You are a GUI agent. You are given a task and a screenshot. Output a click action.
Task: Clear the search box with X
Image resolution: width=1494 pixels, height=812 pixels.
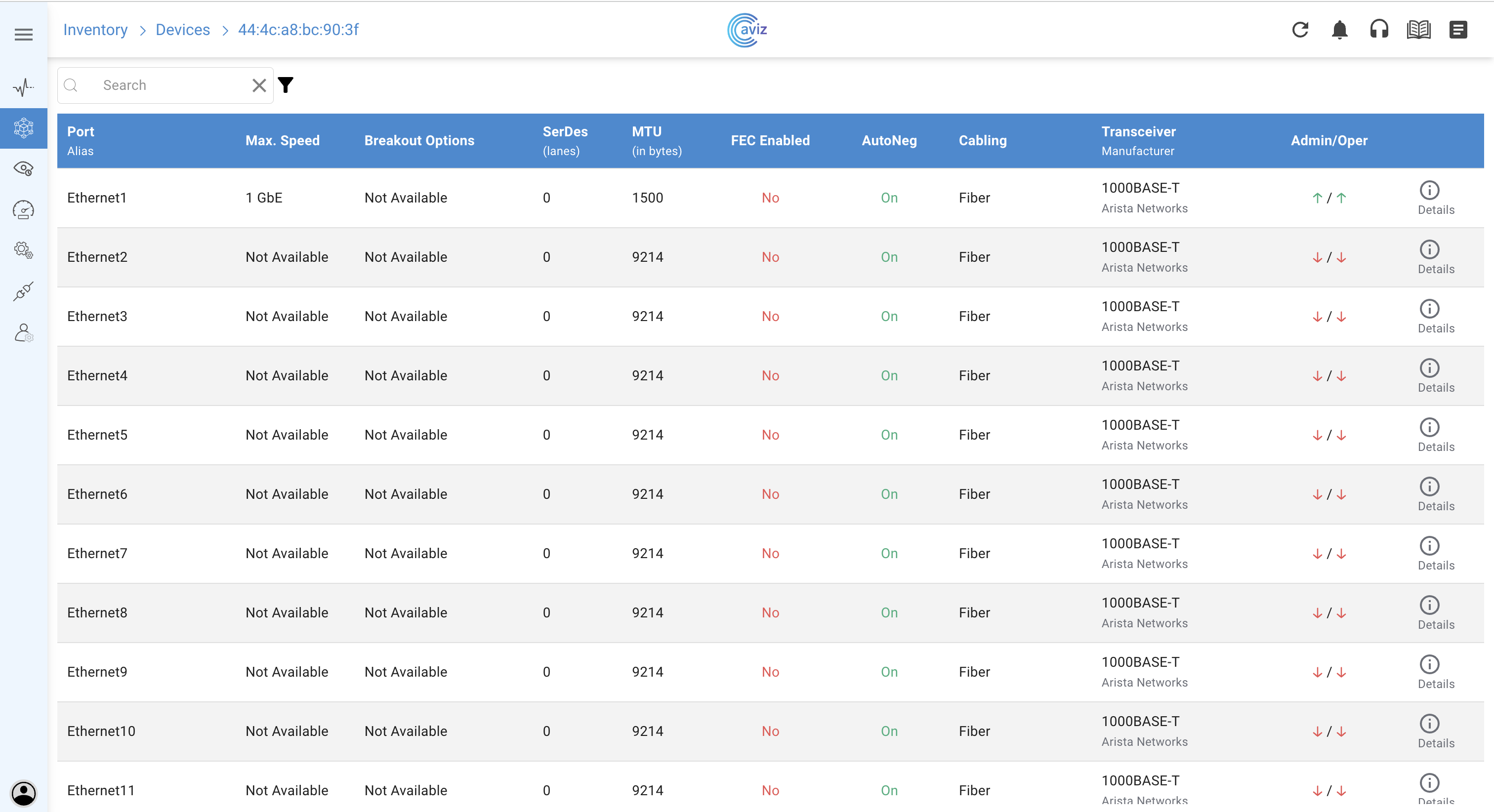pyautogui.click(x=259, y=85)
